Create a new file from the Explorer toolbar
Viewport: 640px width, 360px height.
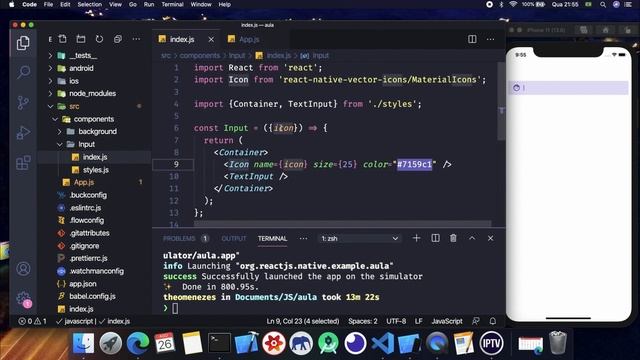[x=62, y=39]
